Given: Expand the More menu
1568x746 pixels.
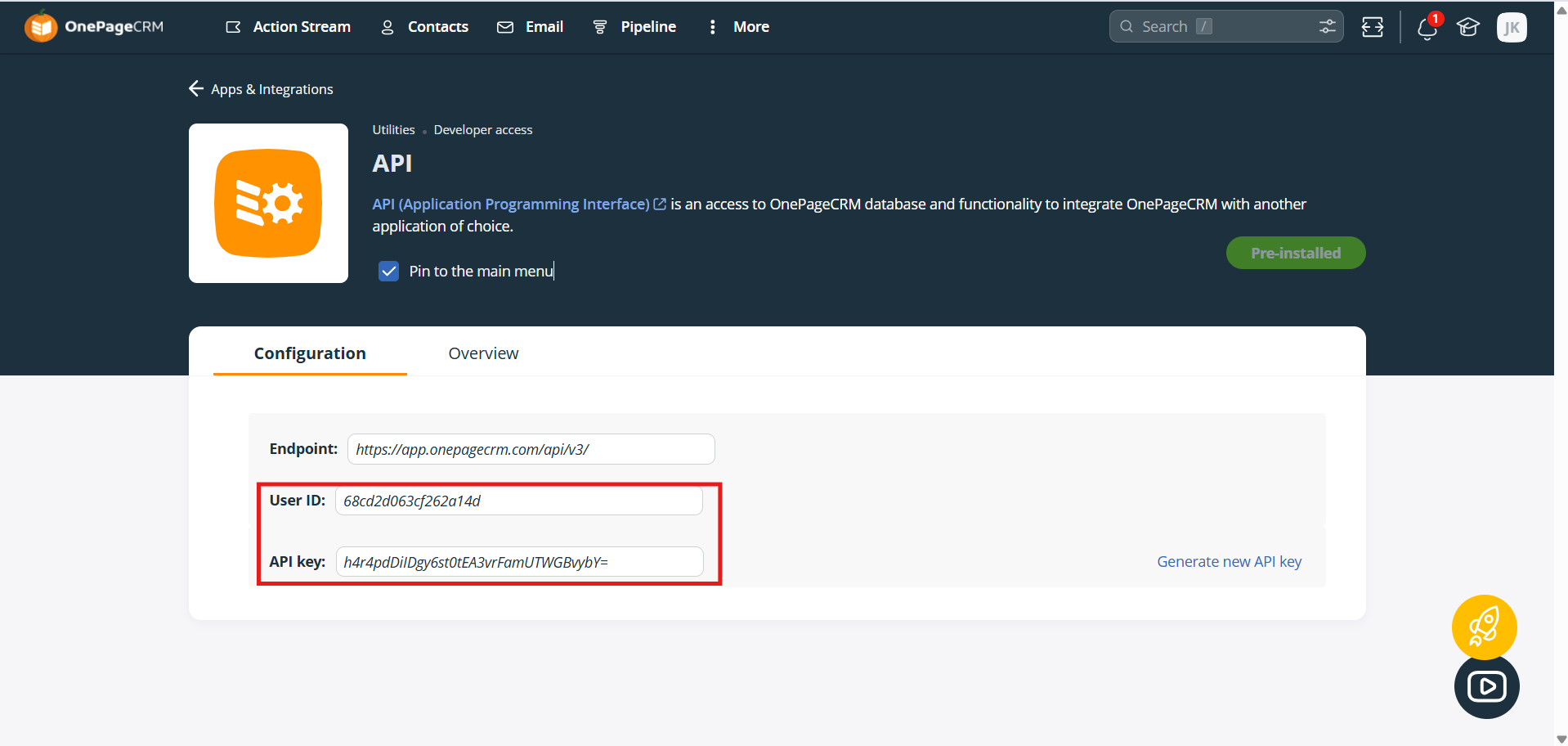Looking at the screenshot, I should 738,27.
